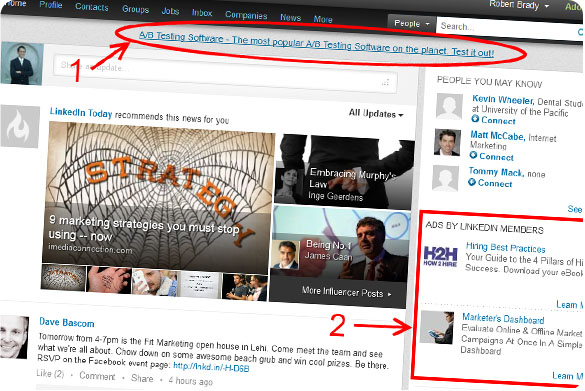
Task: Open the Inbox navigation item
Action: pos(202,13)
